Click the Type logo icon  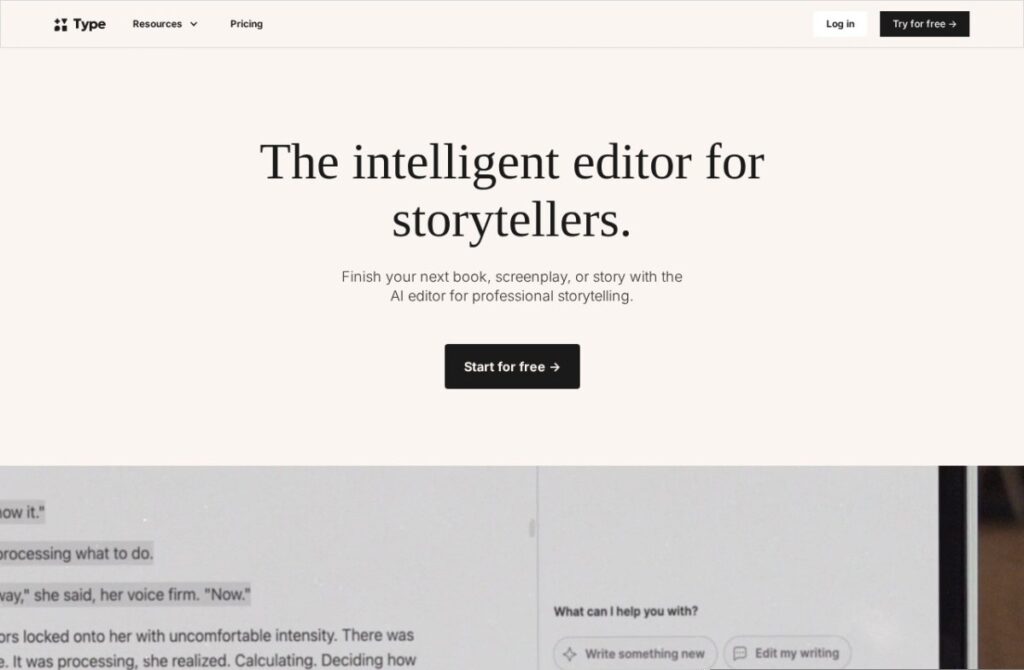[x=61, y=24]
